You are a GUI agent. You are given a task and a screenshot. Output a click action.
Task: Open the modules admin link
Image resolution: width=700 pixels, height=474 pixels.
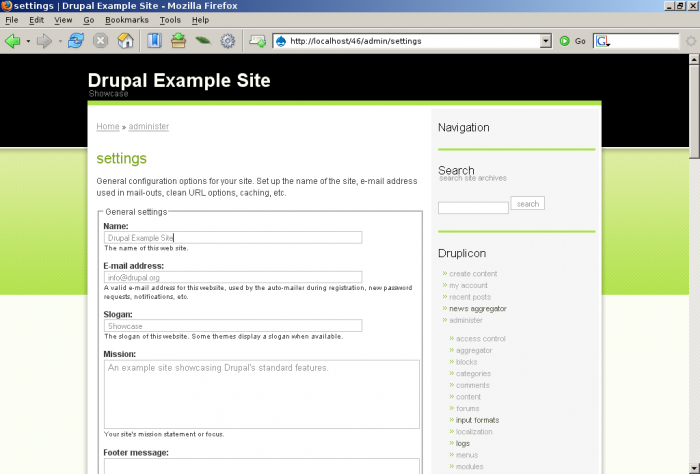click(470, 466)
